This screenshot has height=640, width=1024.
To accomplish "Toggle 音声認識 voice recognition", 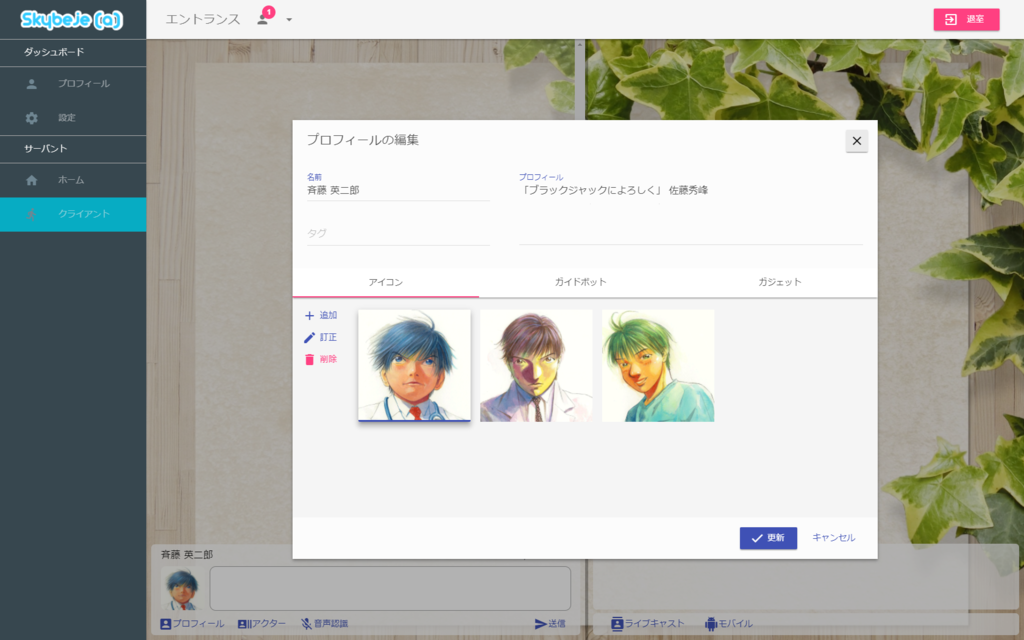I will [x=324, y=624].
